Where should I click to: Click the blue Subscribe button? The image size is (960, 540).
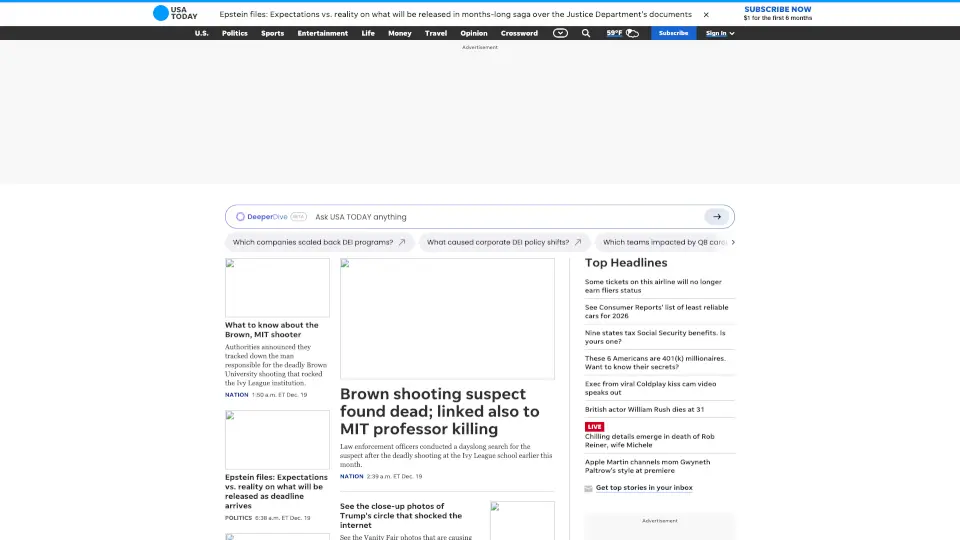click(x=673, y=33)
